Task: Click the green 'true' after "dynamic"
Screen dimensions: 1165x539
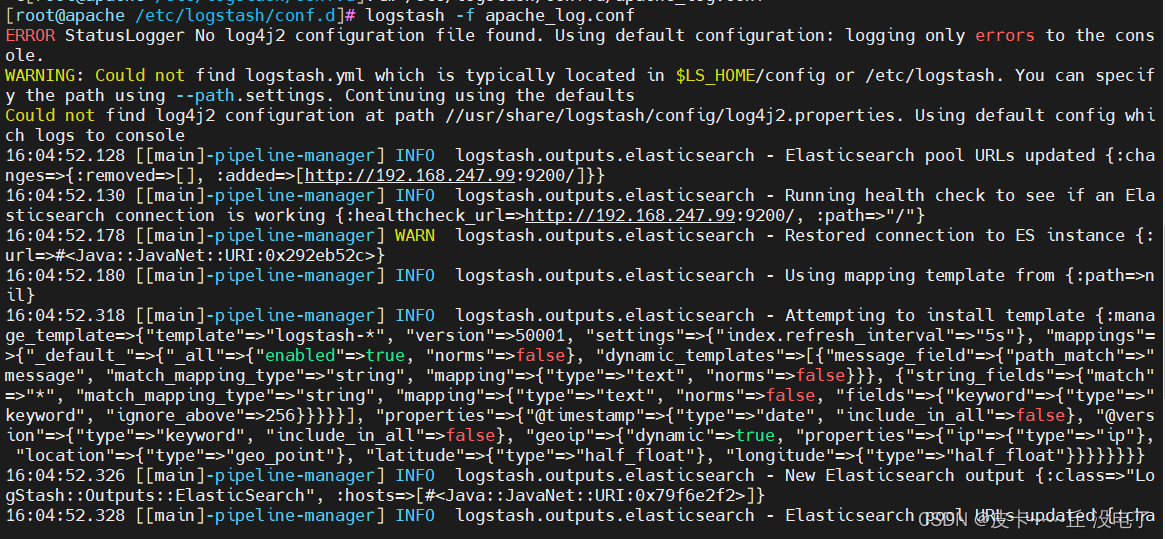Action: click(755, 436)
